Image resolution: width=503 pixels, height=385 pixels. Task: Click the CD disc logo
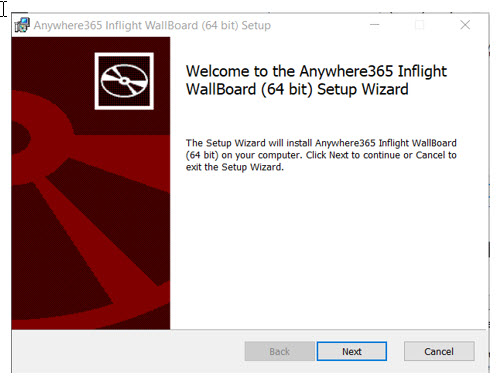[x=124, y=81]
